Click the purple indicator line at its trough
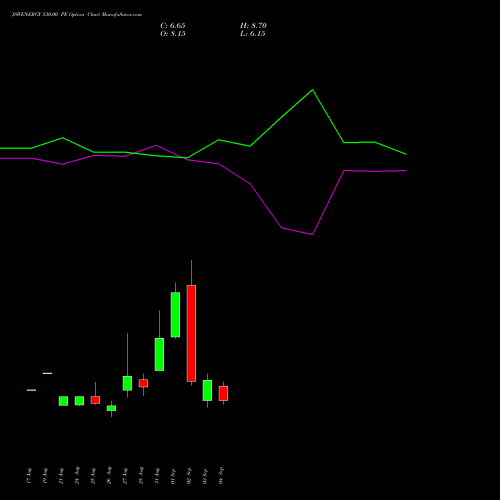This screenshot has width=500, height=500. point(312,234)
